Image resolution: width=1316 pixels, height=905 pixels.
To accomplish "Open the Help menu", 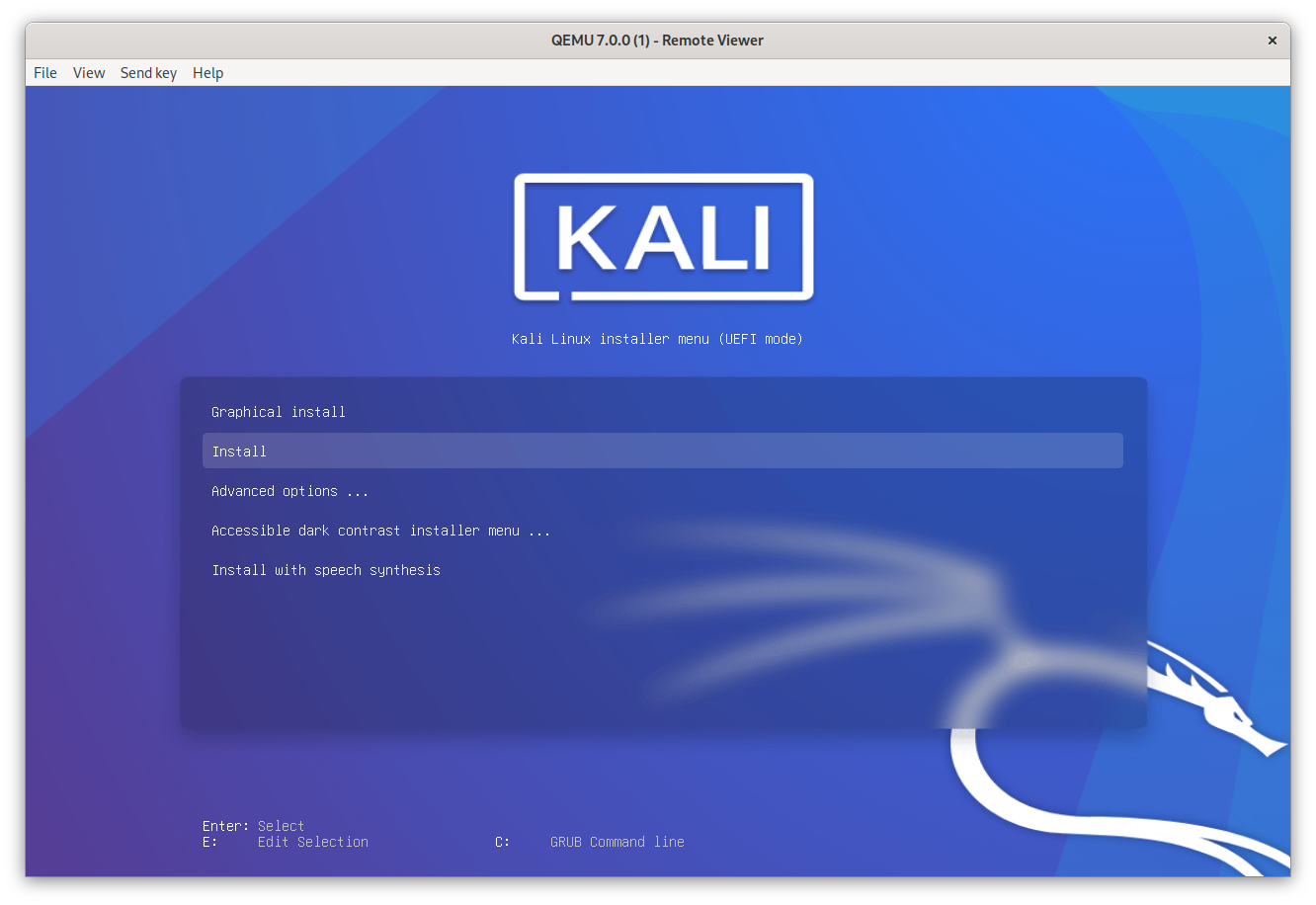I will (207, 73).
